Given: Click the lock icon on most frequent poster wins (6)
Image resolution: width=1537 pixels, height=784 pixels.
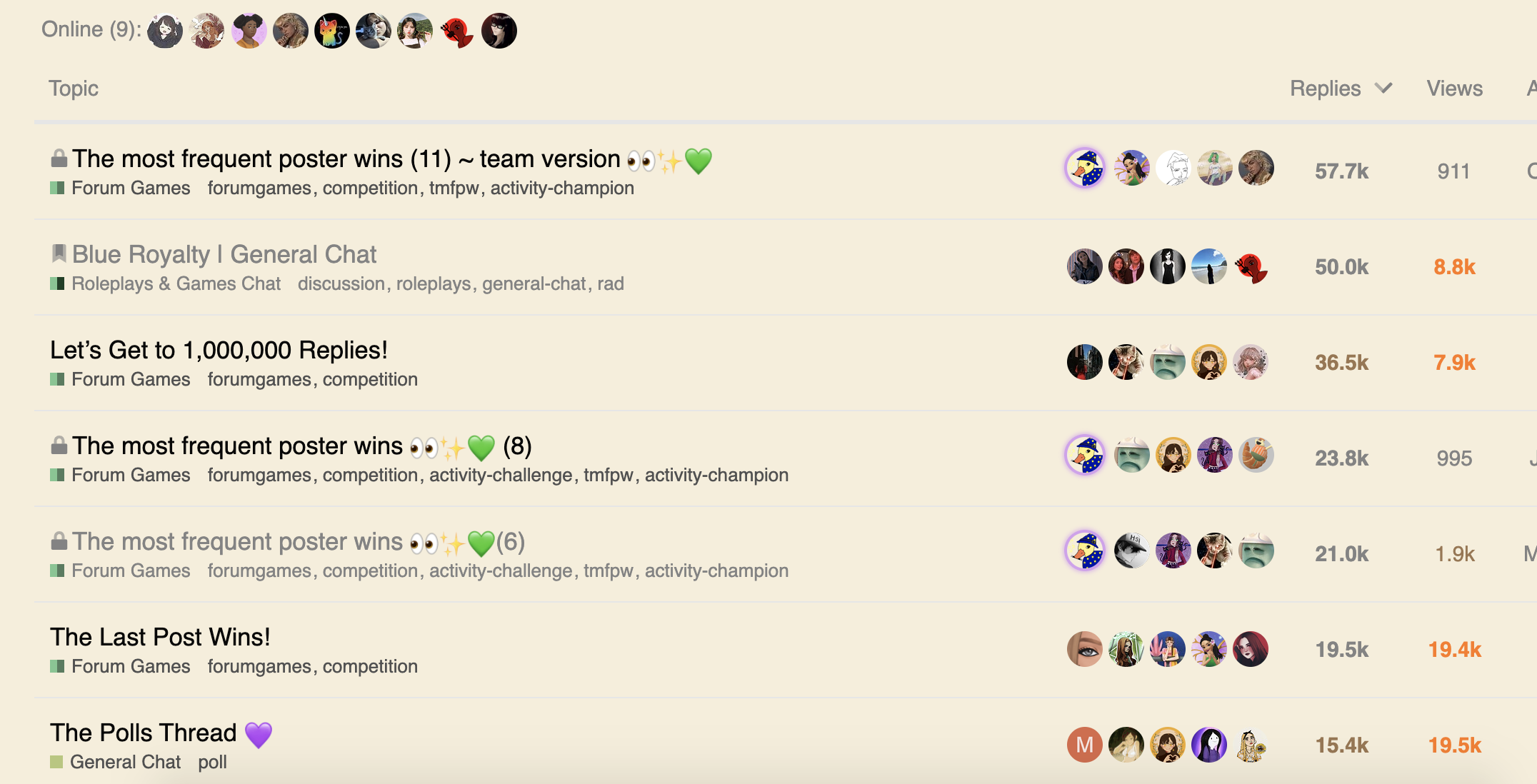Looking at the screenshot, I should coord(59,541).
